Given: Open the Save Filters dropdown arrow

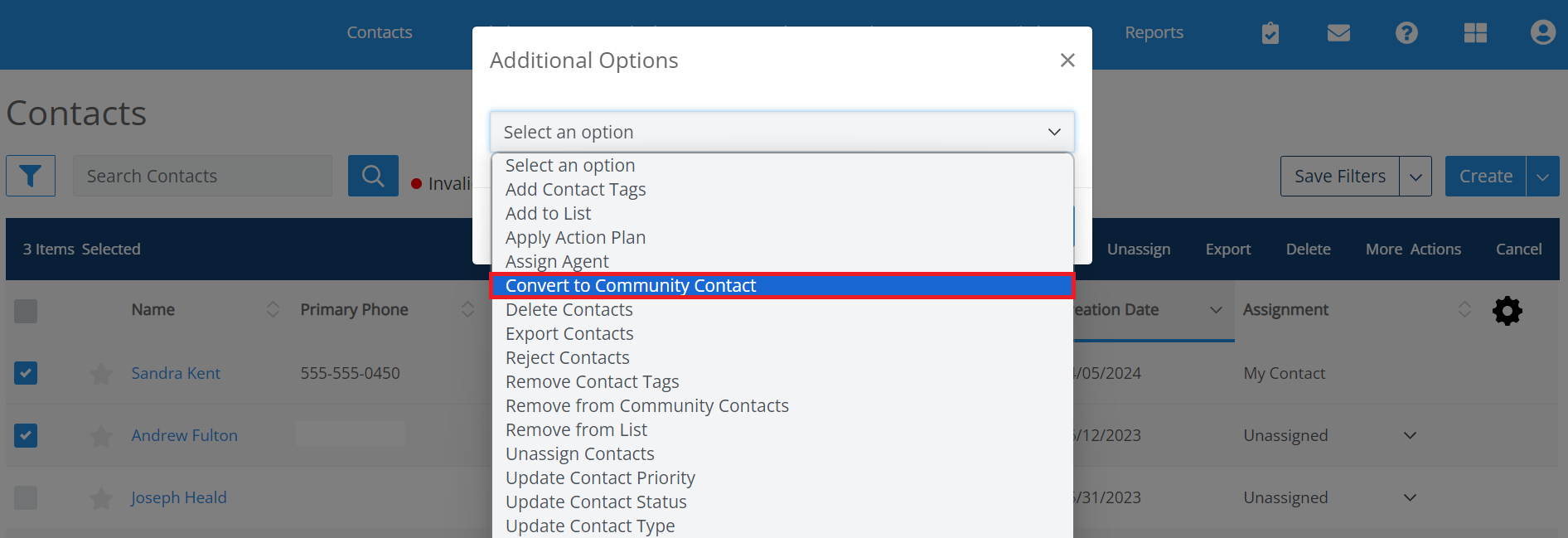Looking at the screenshot, I should click(x=1416, y=176).
